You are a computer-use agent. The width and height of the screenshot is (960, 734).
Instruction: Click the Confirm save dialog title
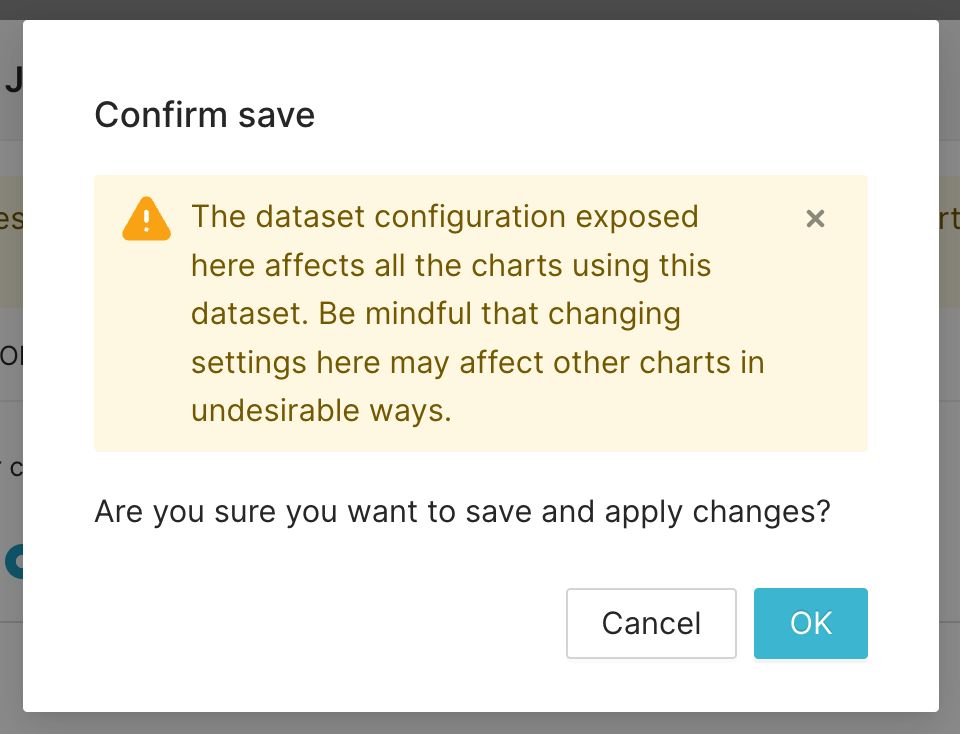click(x=204, y=115)
